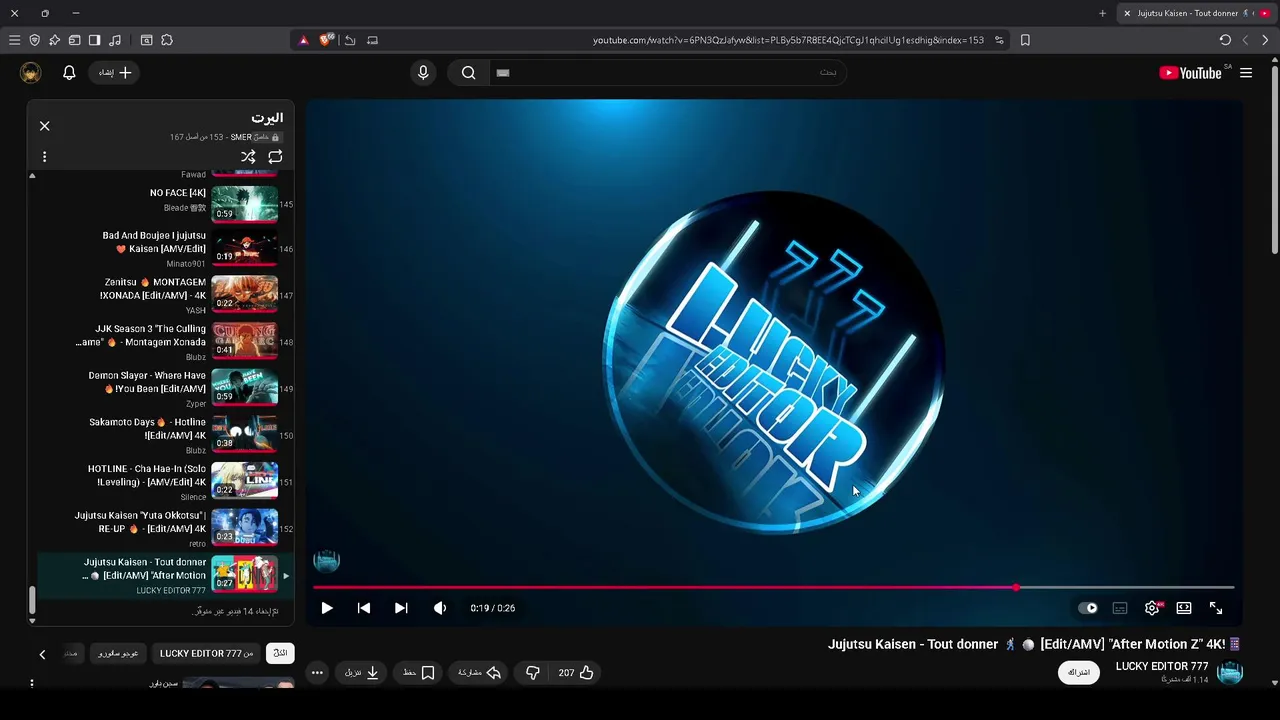Screen dimensions: 1280x720
Task: Open Zenitsu MONTAGEM XONADA playlist item
Action: pos(165,296)
